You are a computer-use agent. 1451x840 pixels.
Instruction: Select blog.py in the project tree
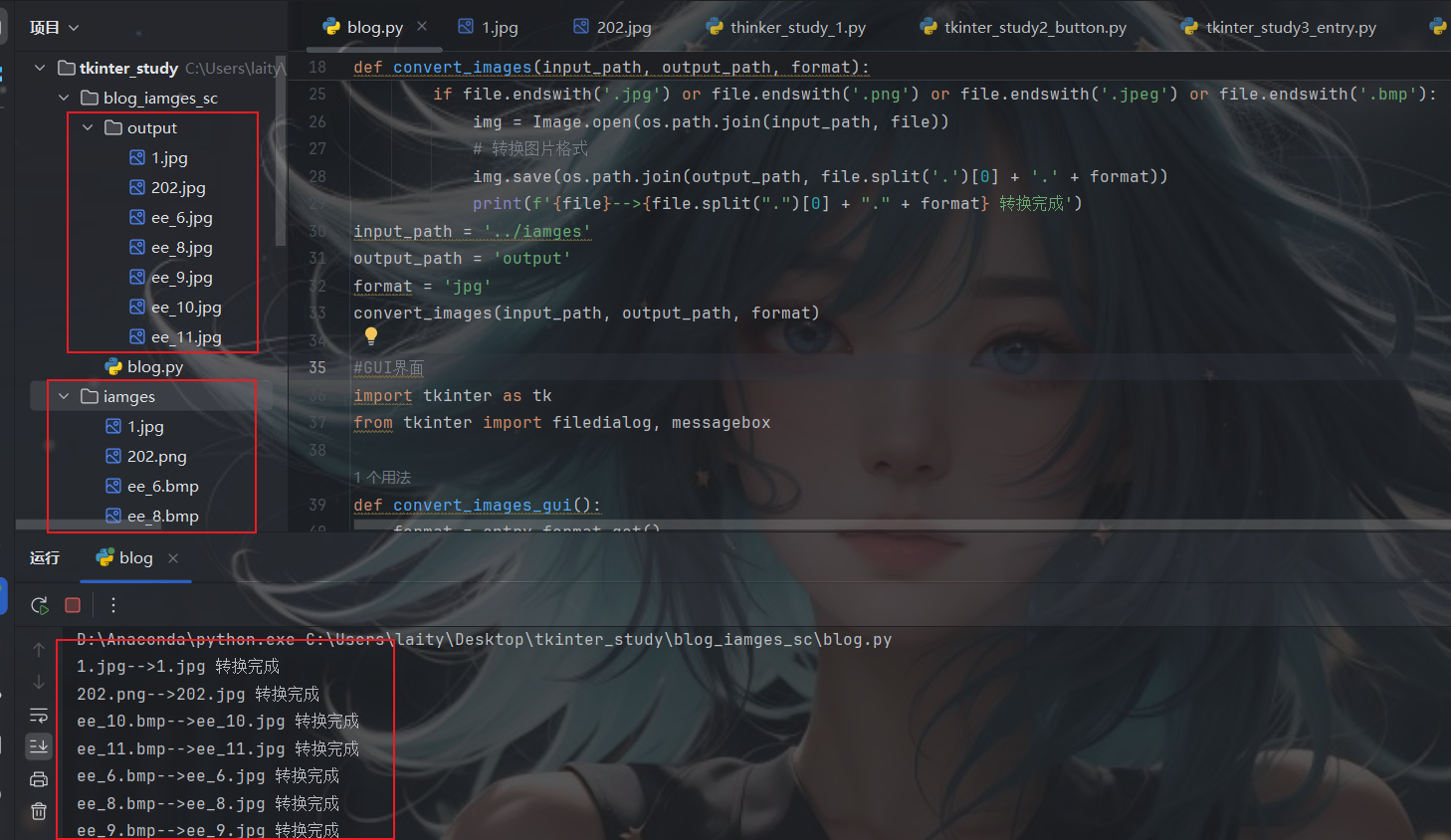(x=155, y=366)
